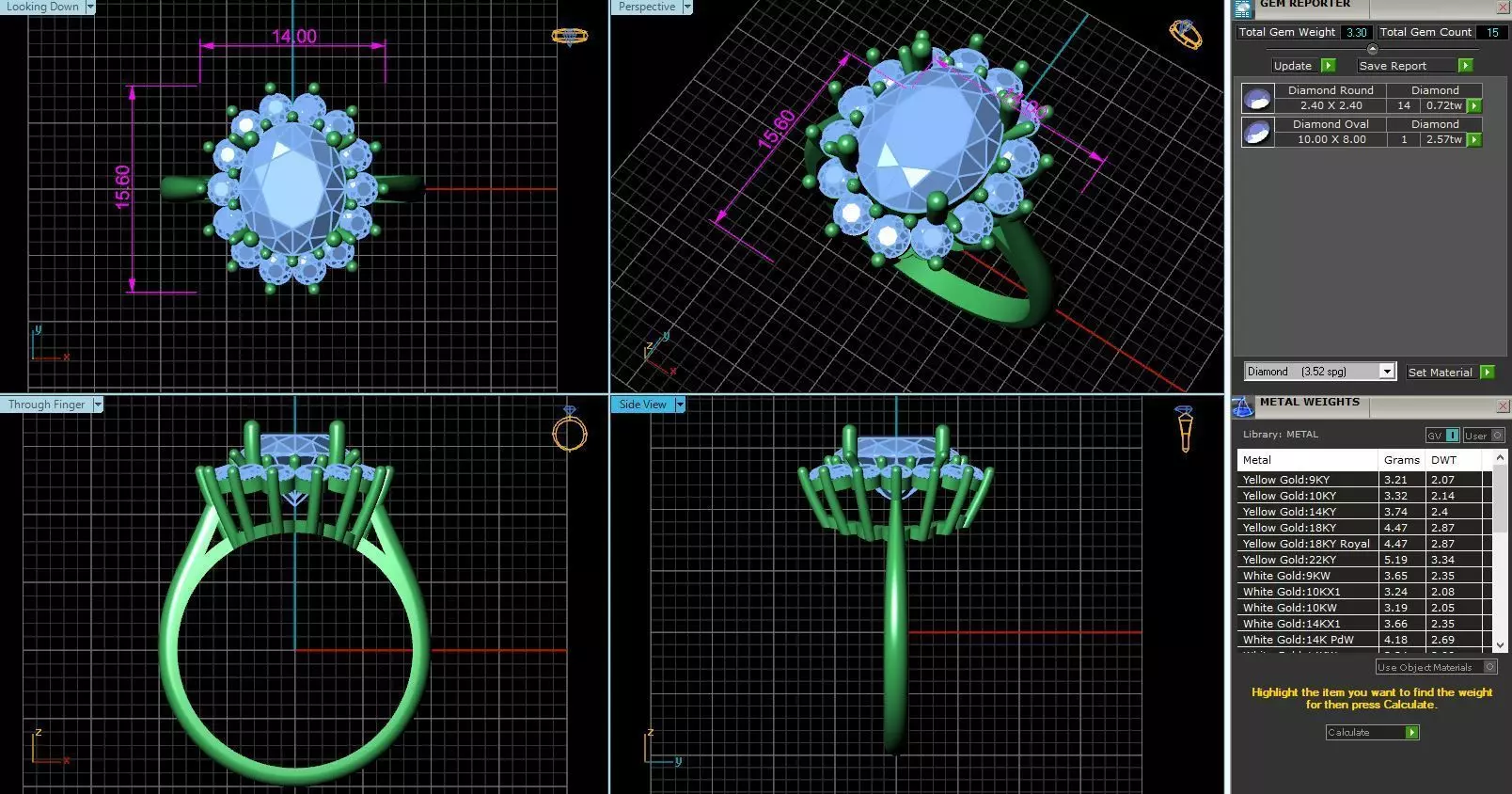Click the Gem Reporter panel icon
This screenshot has height=794, width=1512.
(1243, 8)
